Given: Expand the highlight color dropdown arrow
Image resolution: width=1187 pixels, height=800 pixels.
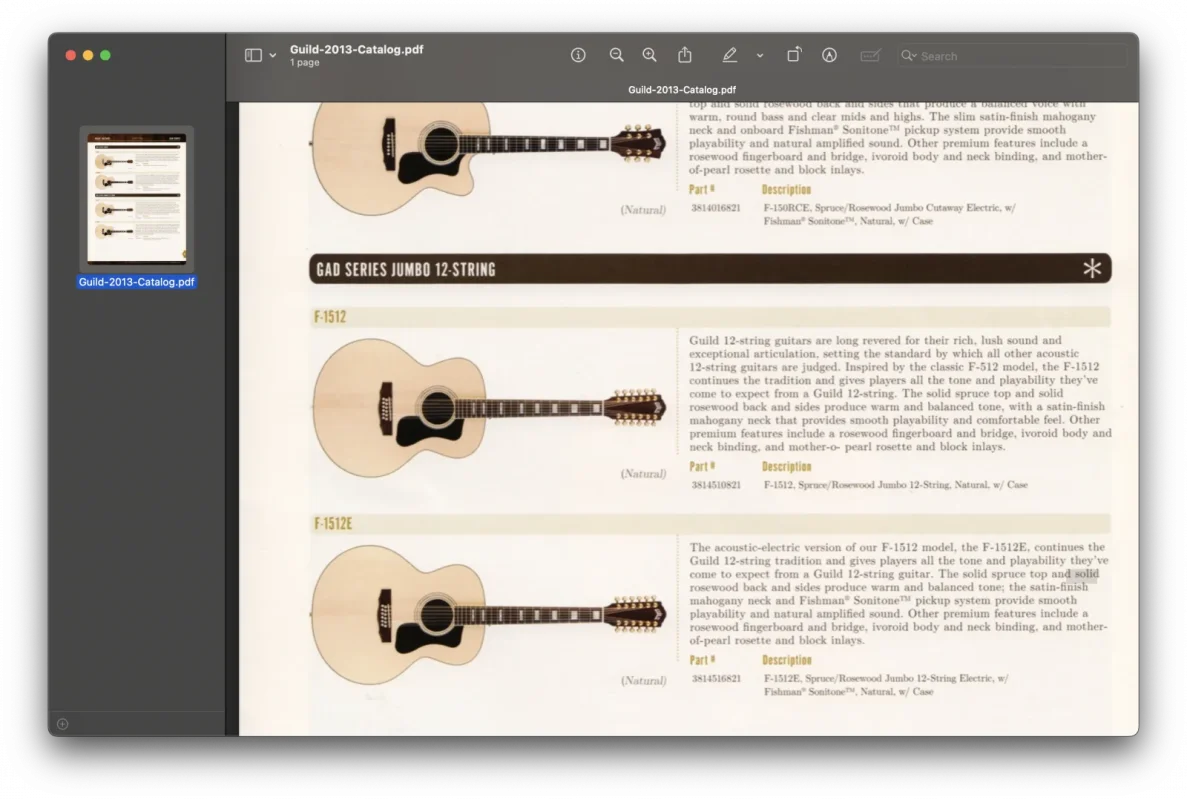Looking at the screenshot, I should click(x=760, y=56).
